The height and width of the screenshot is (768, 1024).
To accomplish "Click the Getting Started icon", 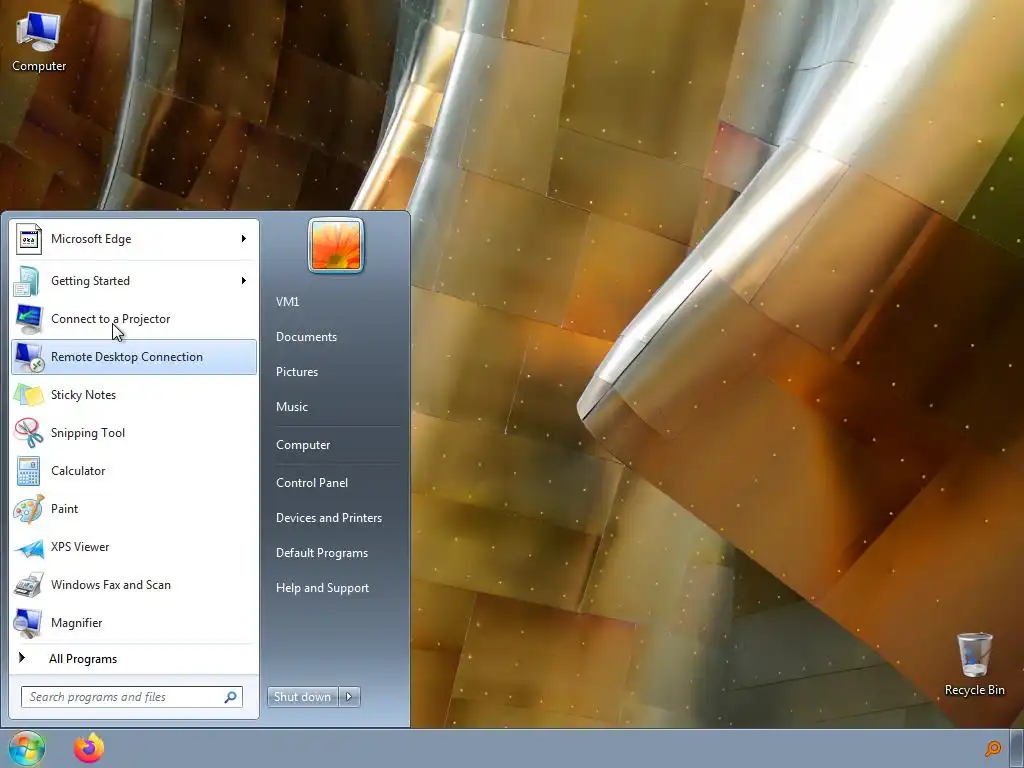I will click(29, 281).
